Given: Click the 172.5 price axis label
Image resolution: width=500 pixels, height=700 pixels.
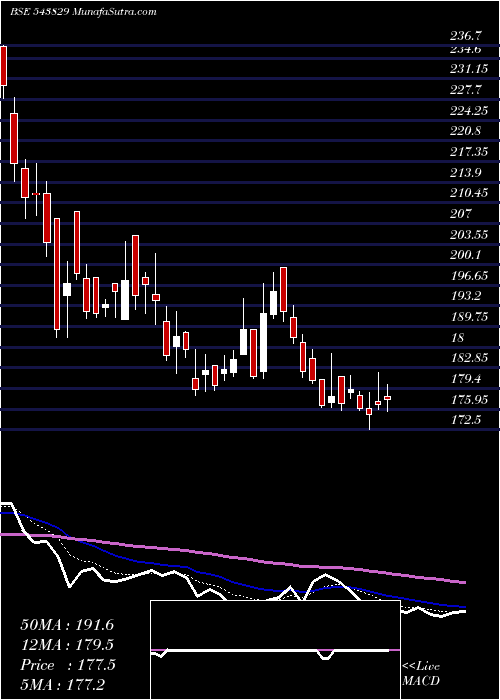Looking at the screenshot, I should click(466, 420).
